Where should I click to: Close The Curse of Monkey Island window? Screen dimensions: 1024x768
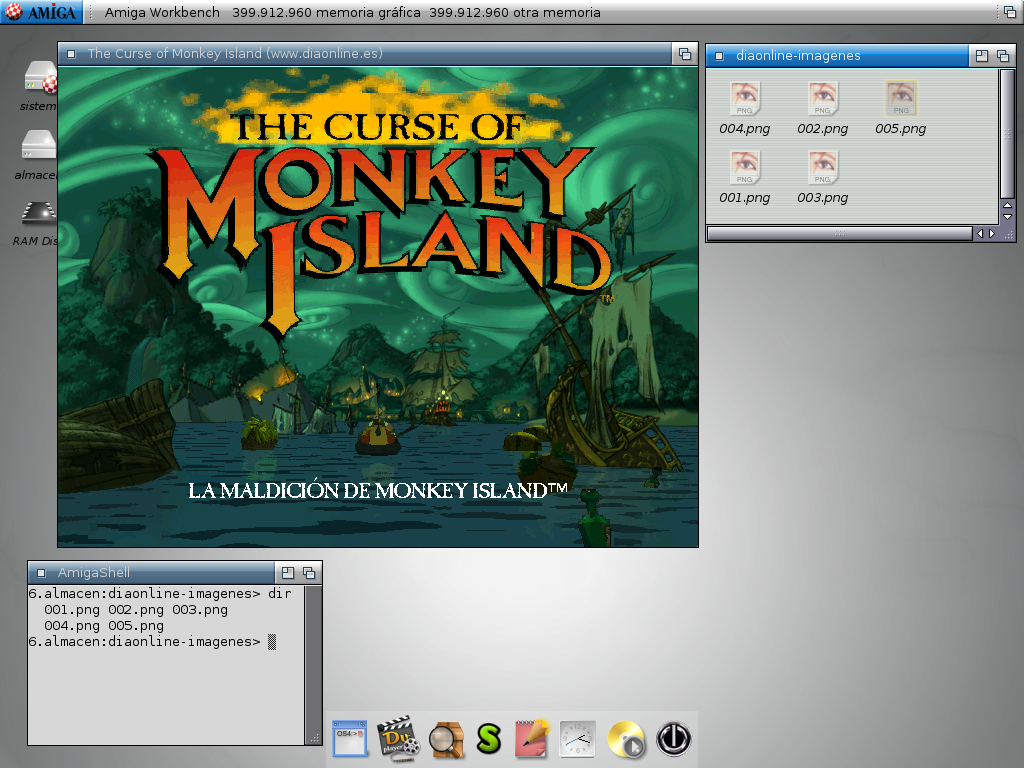[x=71, y=54]
